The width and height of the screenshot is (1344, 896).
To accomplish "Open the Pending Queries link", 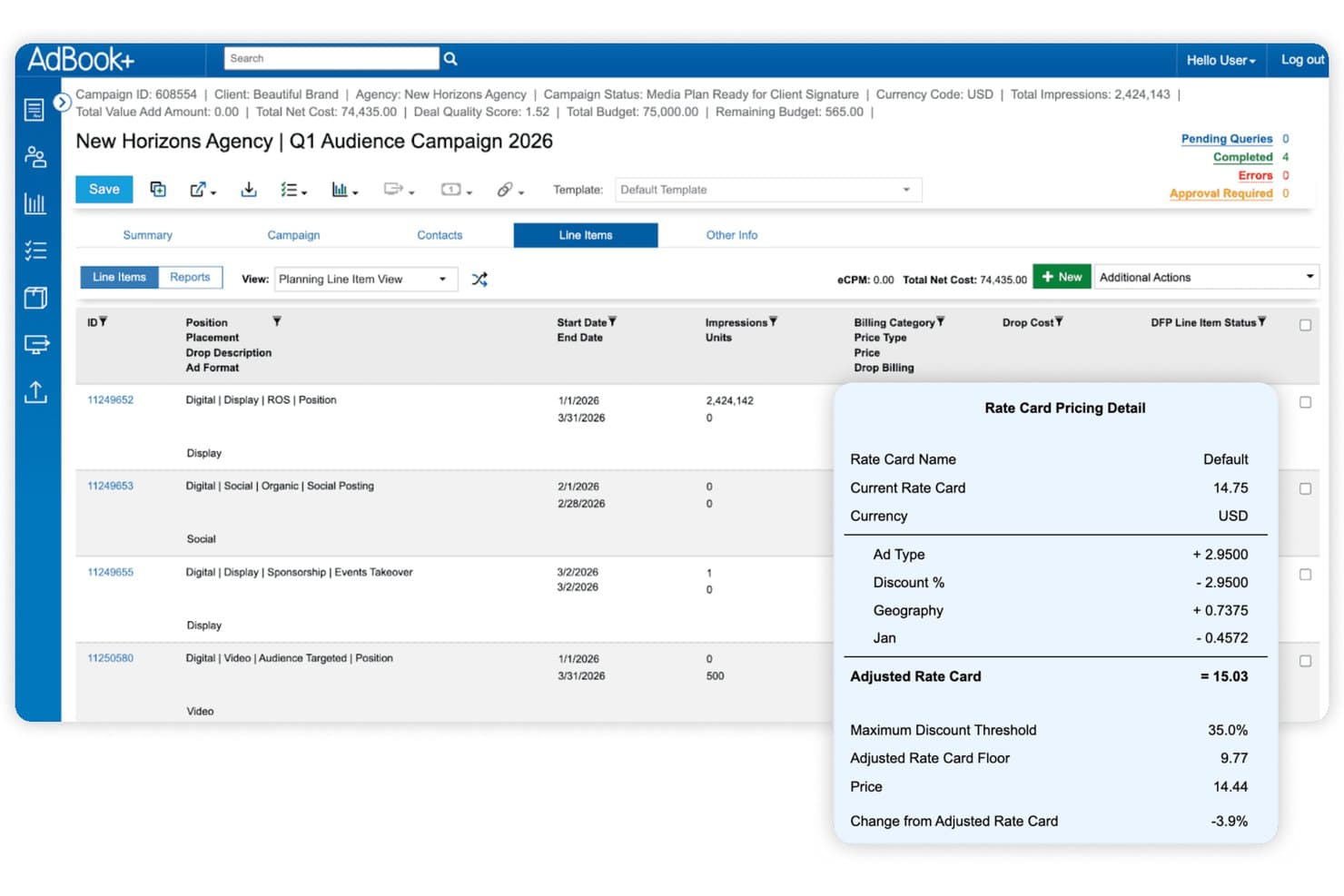I will coord(1226,139).
